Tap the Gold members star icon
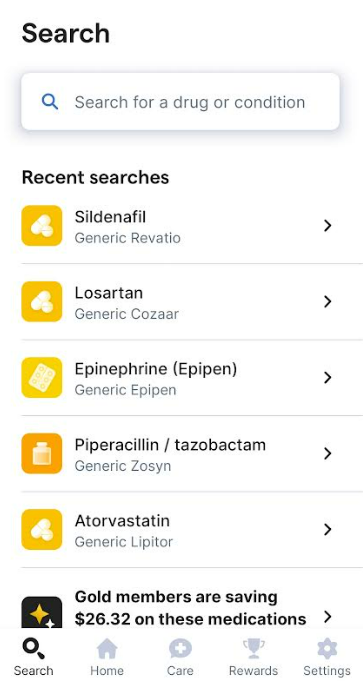This screenshot has width=363, height=684. coord(42,612)
